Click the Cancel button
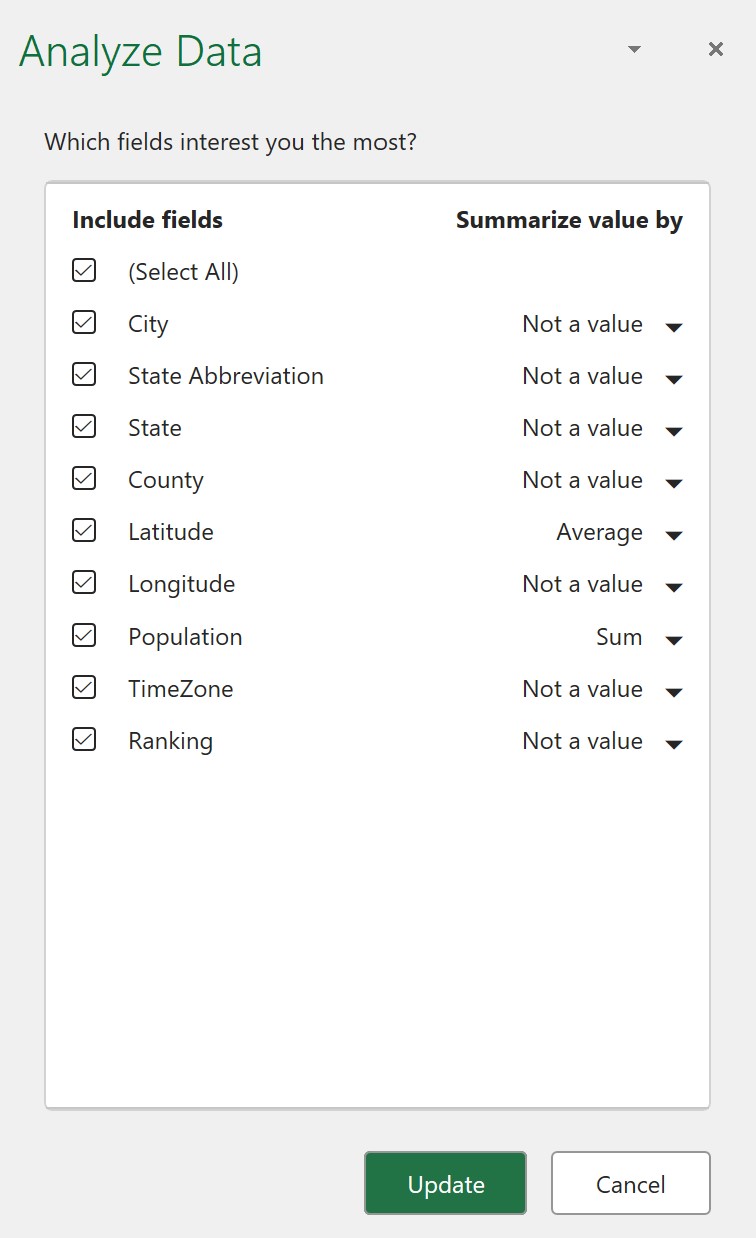Viewport: 756px width, 1238px height. point(630,1183)
